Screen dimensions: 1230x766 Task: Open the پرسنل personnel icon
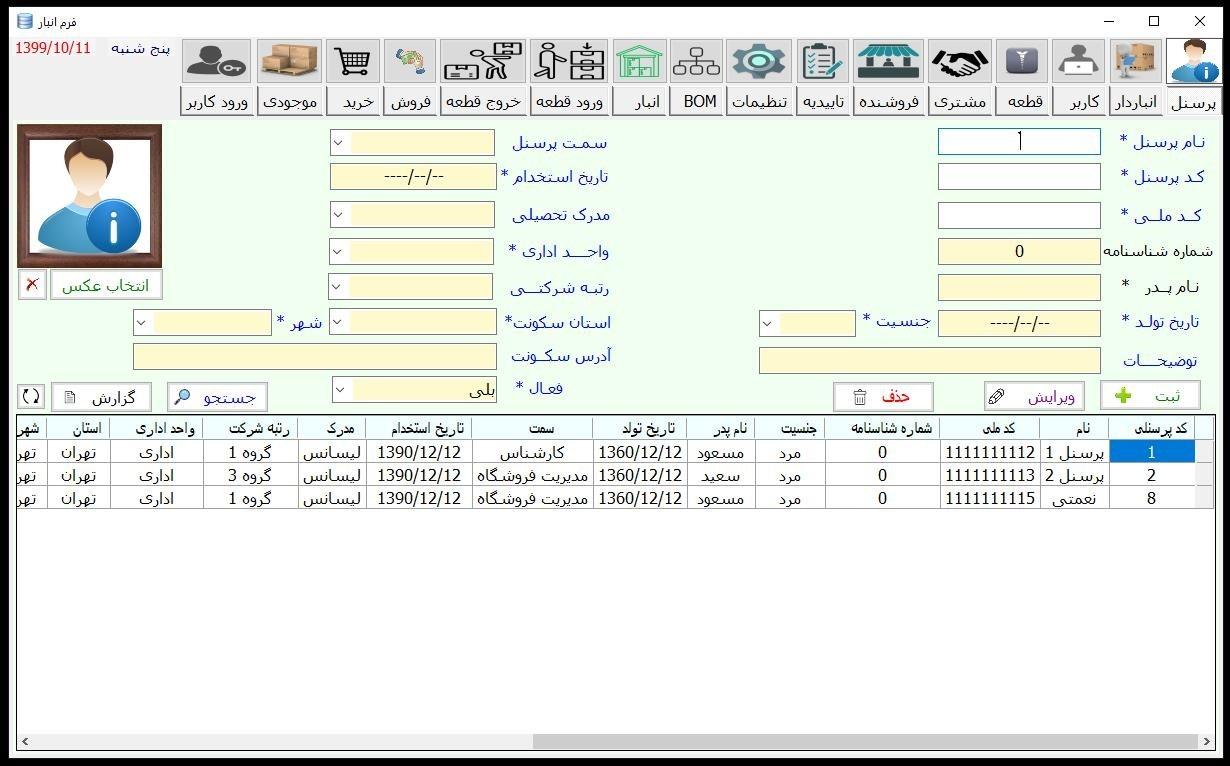1194,62
